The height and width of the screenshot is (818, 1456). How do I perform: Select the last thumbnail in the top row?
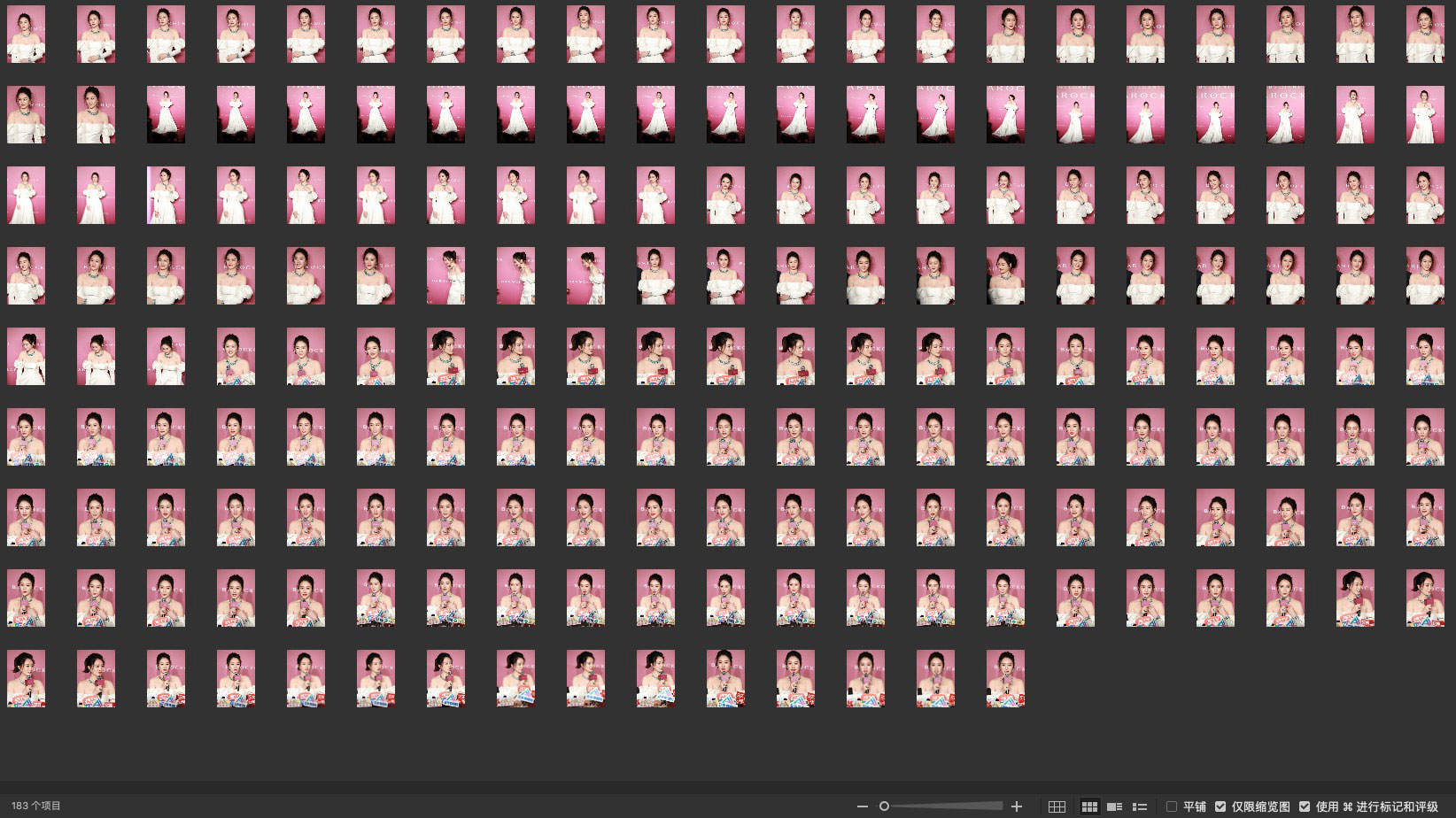1425,34
